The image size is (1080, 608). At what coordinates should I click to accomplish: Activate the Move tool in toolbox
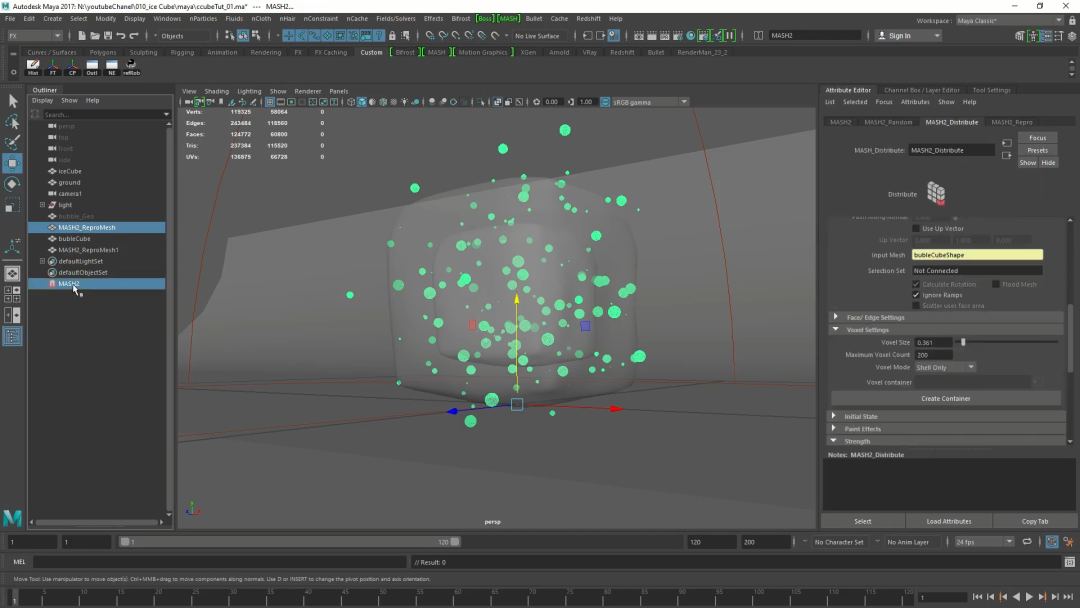[12, 163]
